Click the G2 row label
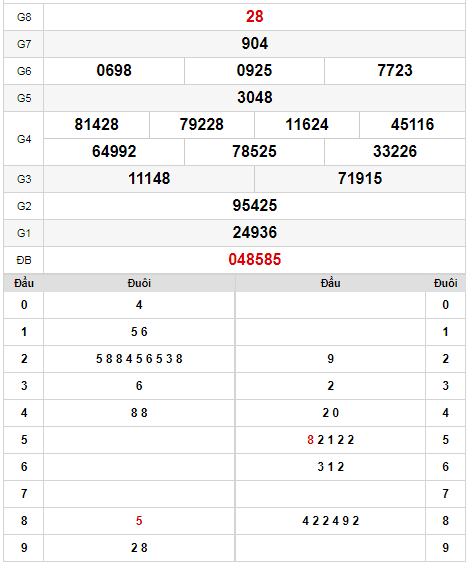 coord(24,206)
